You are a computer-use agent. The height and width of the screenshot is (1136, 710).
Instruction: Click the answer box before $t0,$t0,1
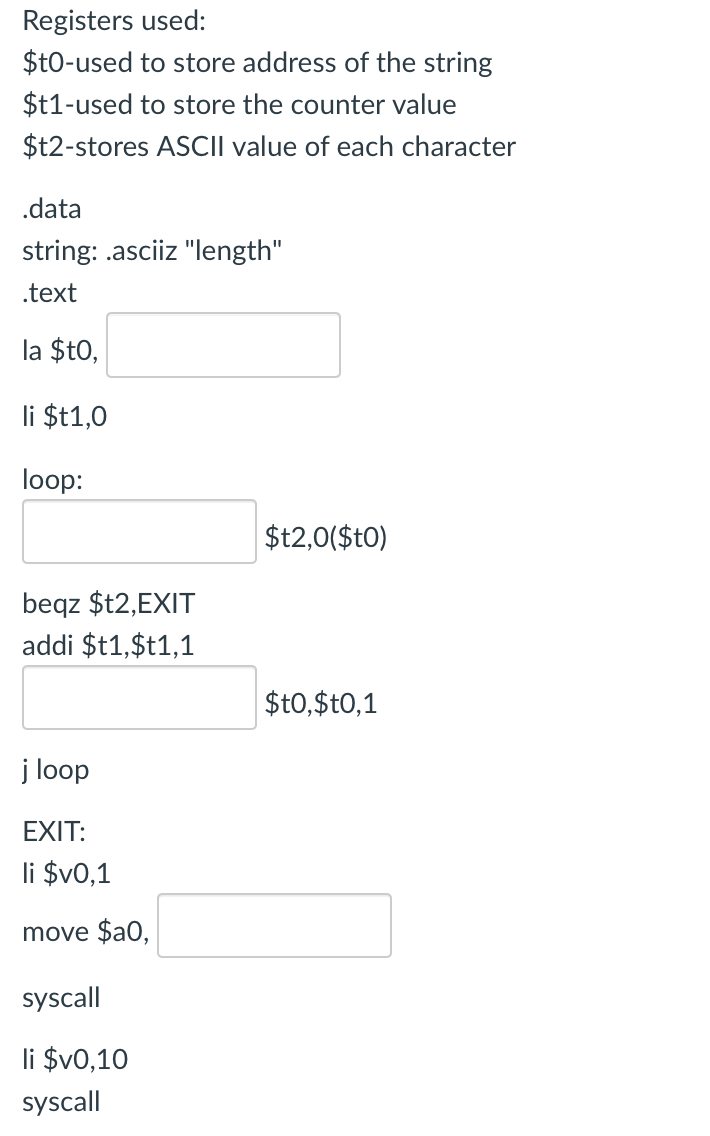tap(138, 697)
